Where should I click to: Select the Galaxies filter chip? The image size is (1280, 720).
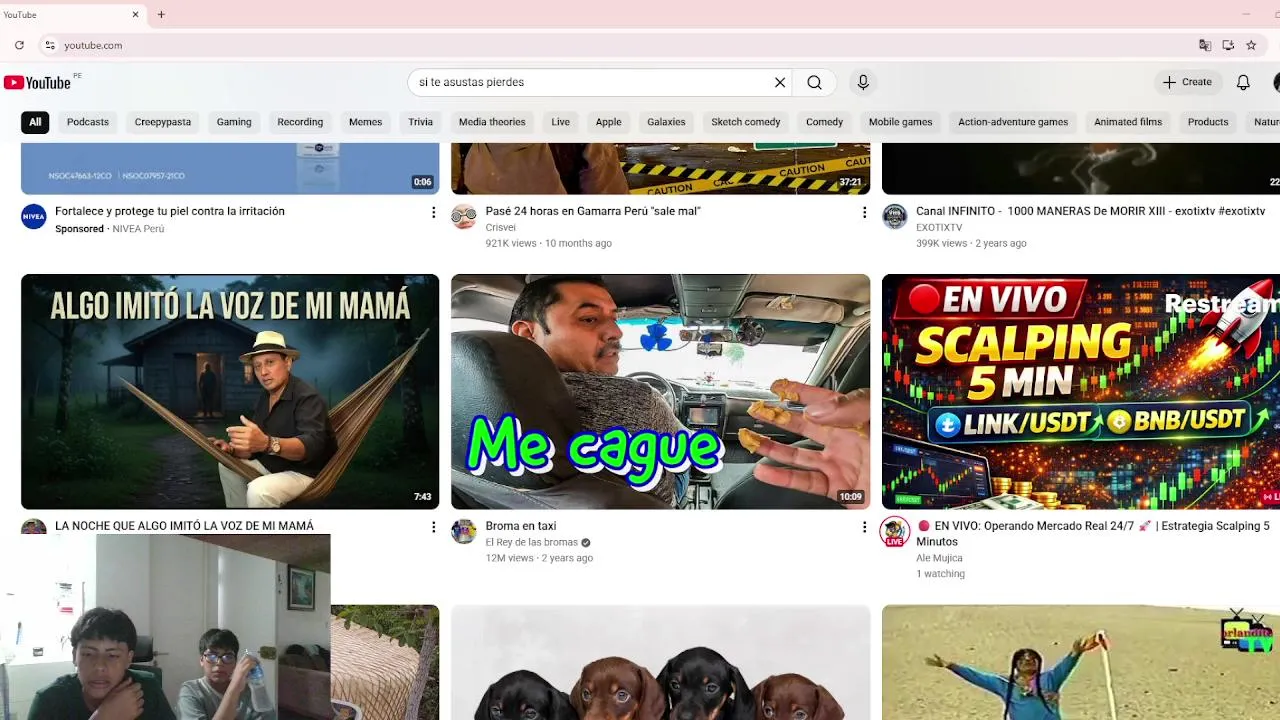point(666,122)
